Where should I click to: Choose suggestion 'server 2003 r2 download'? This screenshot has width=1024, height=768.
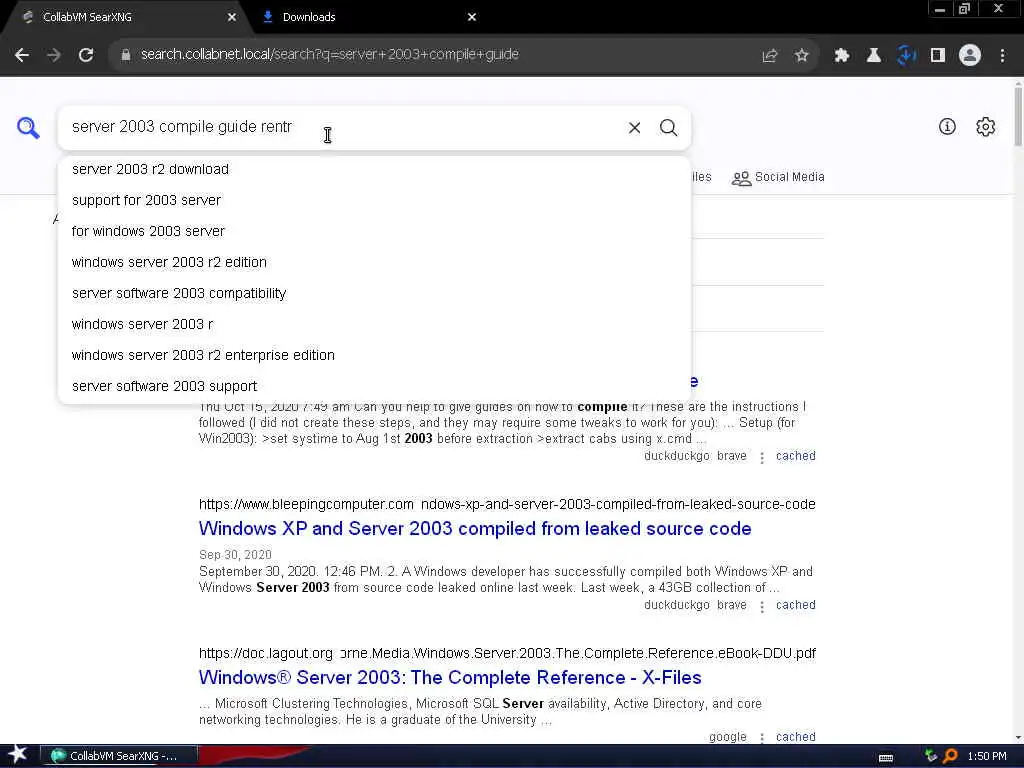[x=374, y=169]
